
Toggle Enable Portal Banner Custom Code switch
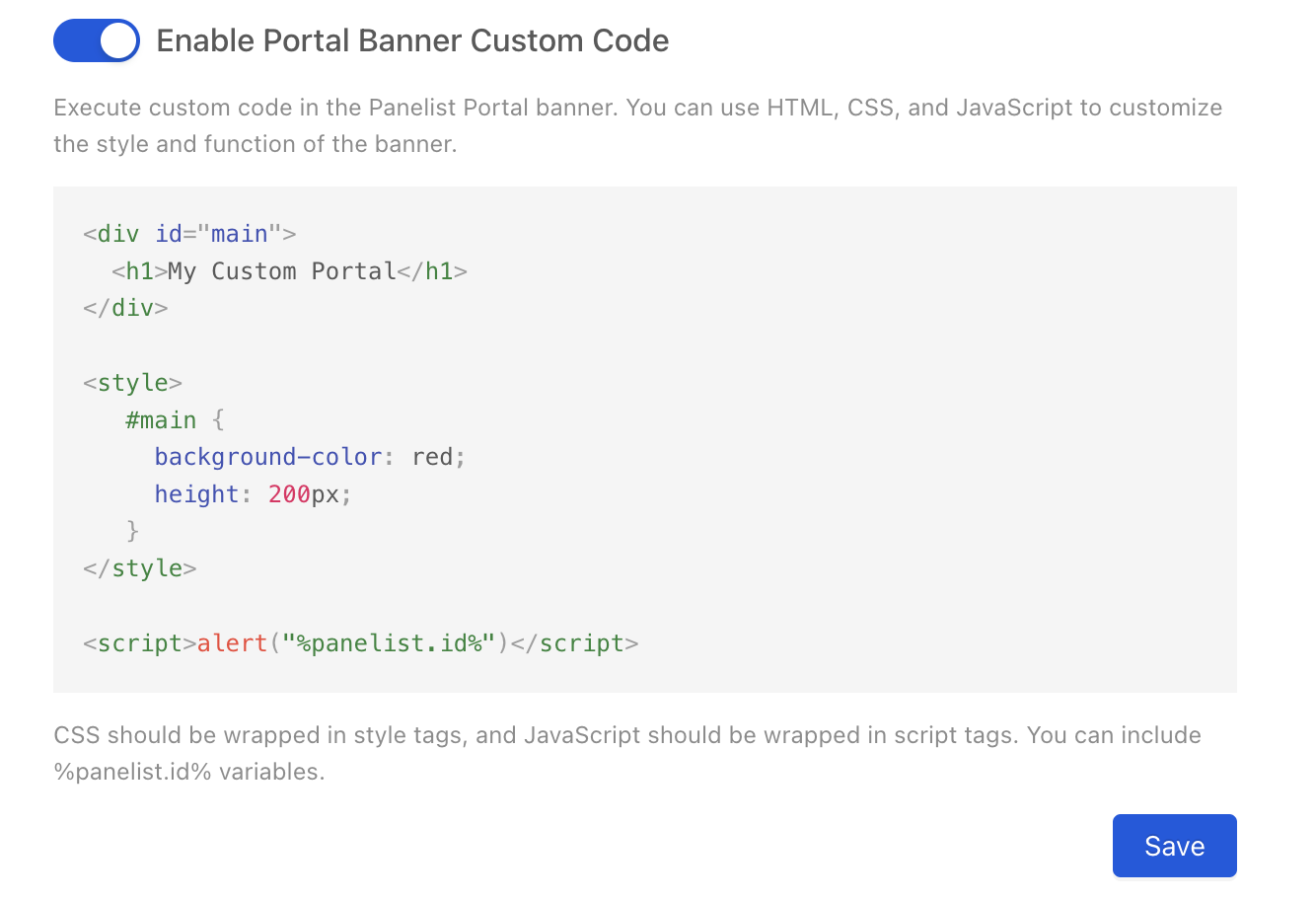(x=97, y=40)
